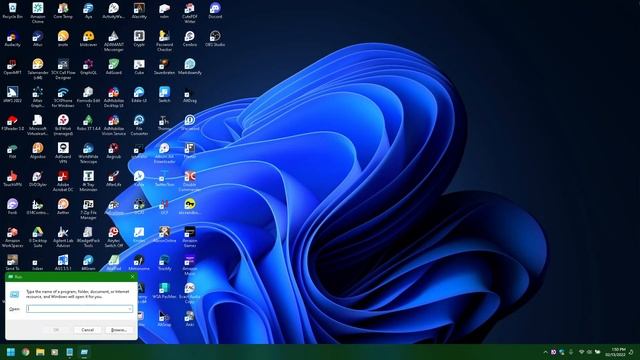Show hidden system tray icons

(545, 352)
